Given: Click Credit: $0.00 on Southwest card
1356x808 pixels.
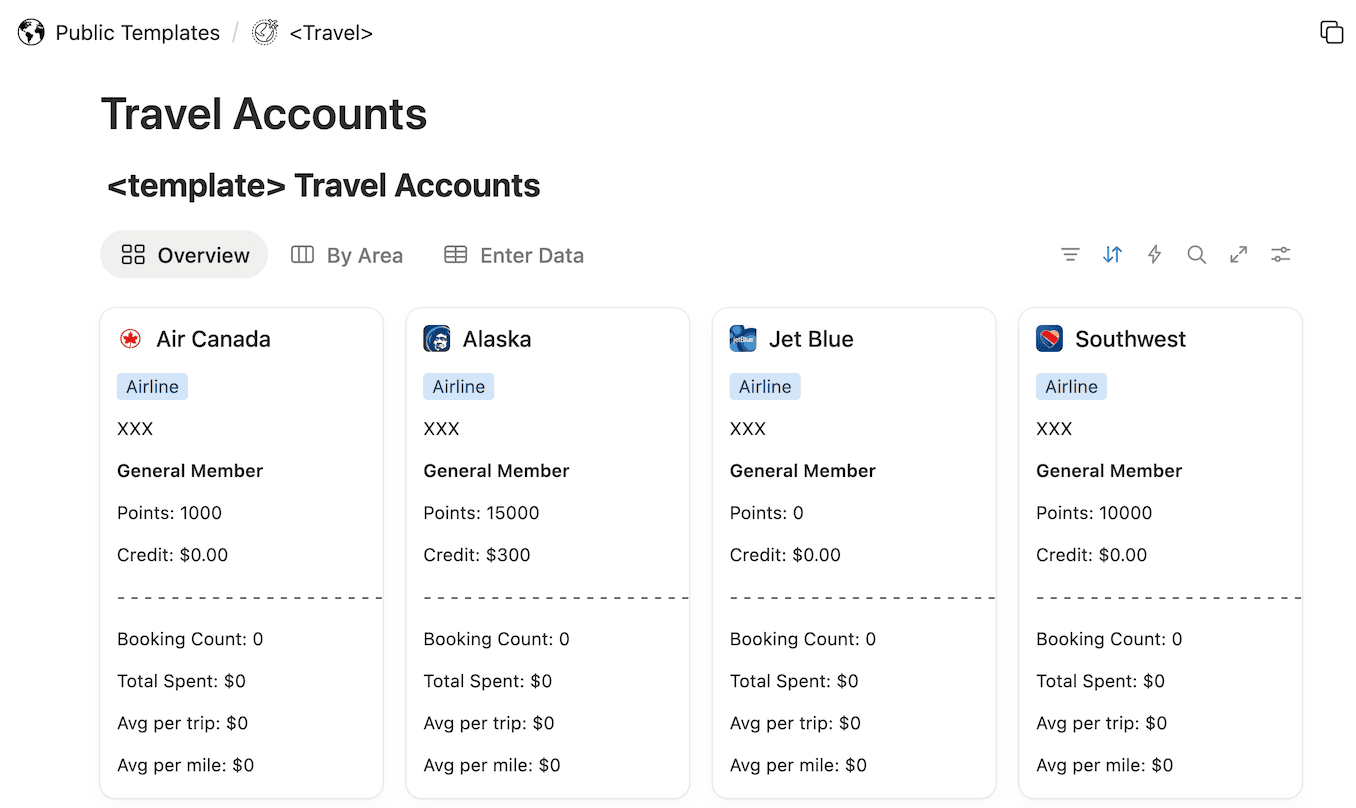Looking at the screenshot, I should [1092, 555].
